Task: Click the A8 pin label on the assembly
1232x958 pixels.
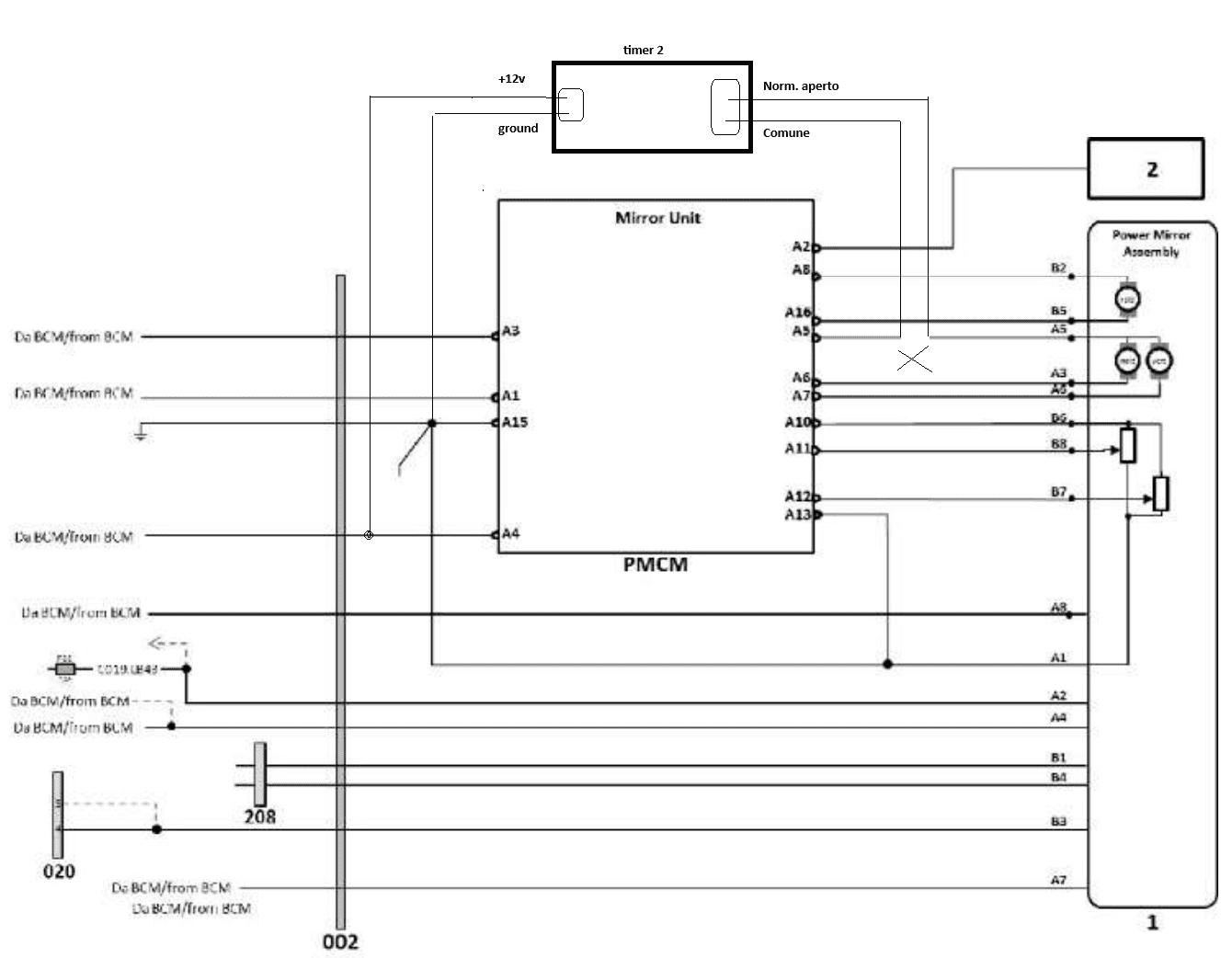Action: click(1058, 607)
